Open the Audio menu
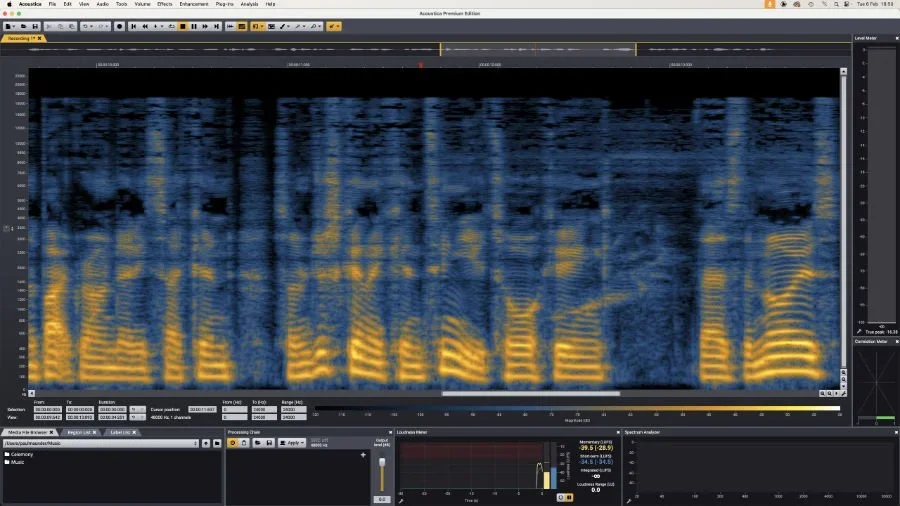Viewport: 900px width, 506px height. [x=102, y=4]
